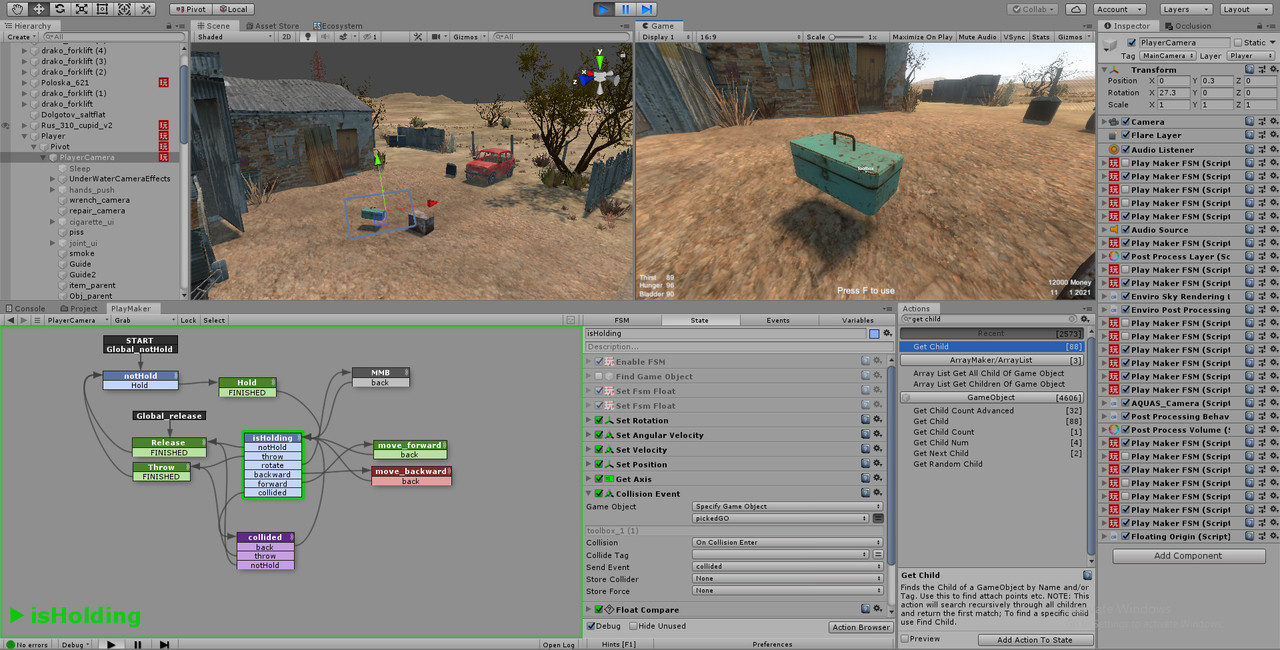Click variable picker icon next to pickedGO

coord(878,519)
